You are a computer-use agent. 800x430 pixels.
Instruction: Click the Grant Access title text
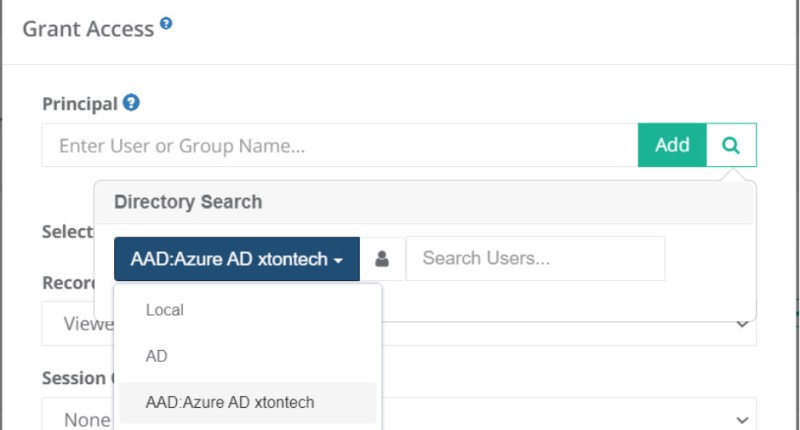88,29
